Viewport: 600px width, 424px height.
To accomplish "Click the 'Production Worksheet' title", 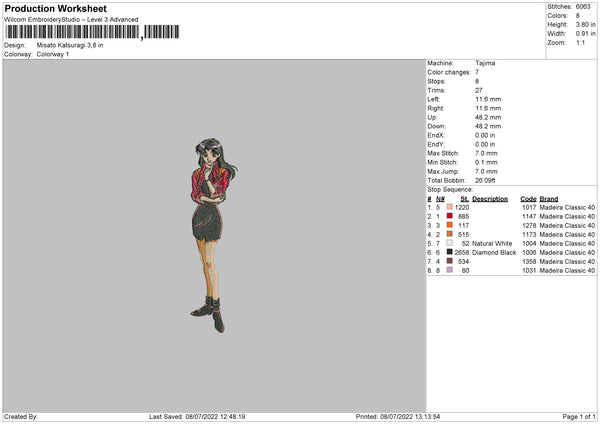I will point(55,8).
